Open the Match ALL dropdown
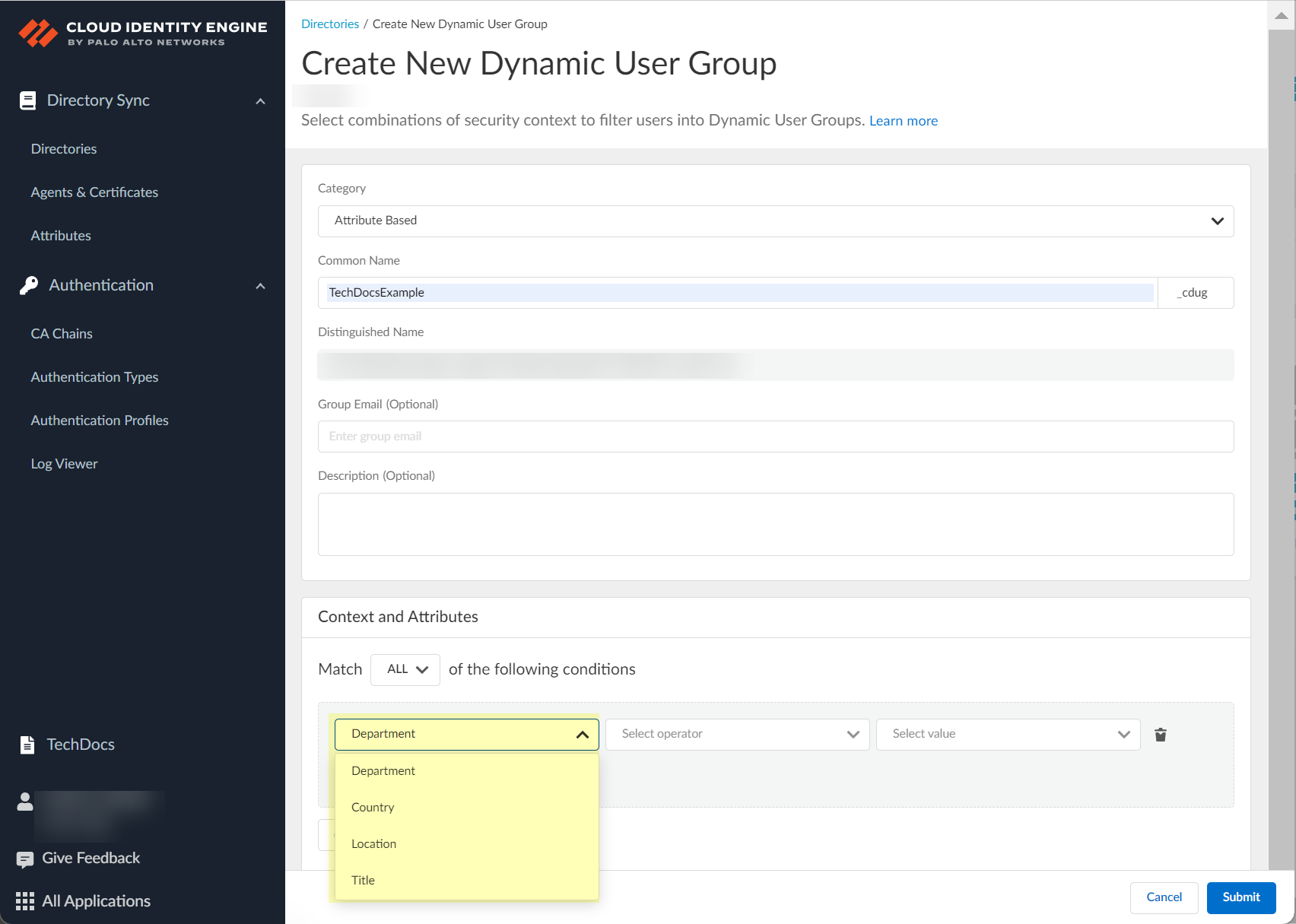Screen dimensions: 1296x924 [405, 670]
